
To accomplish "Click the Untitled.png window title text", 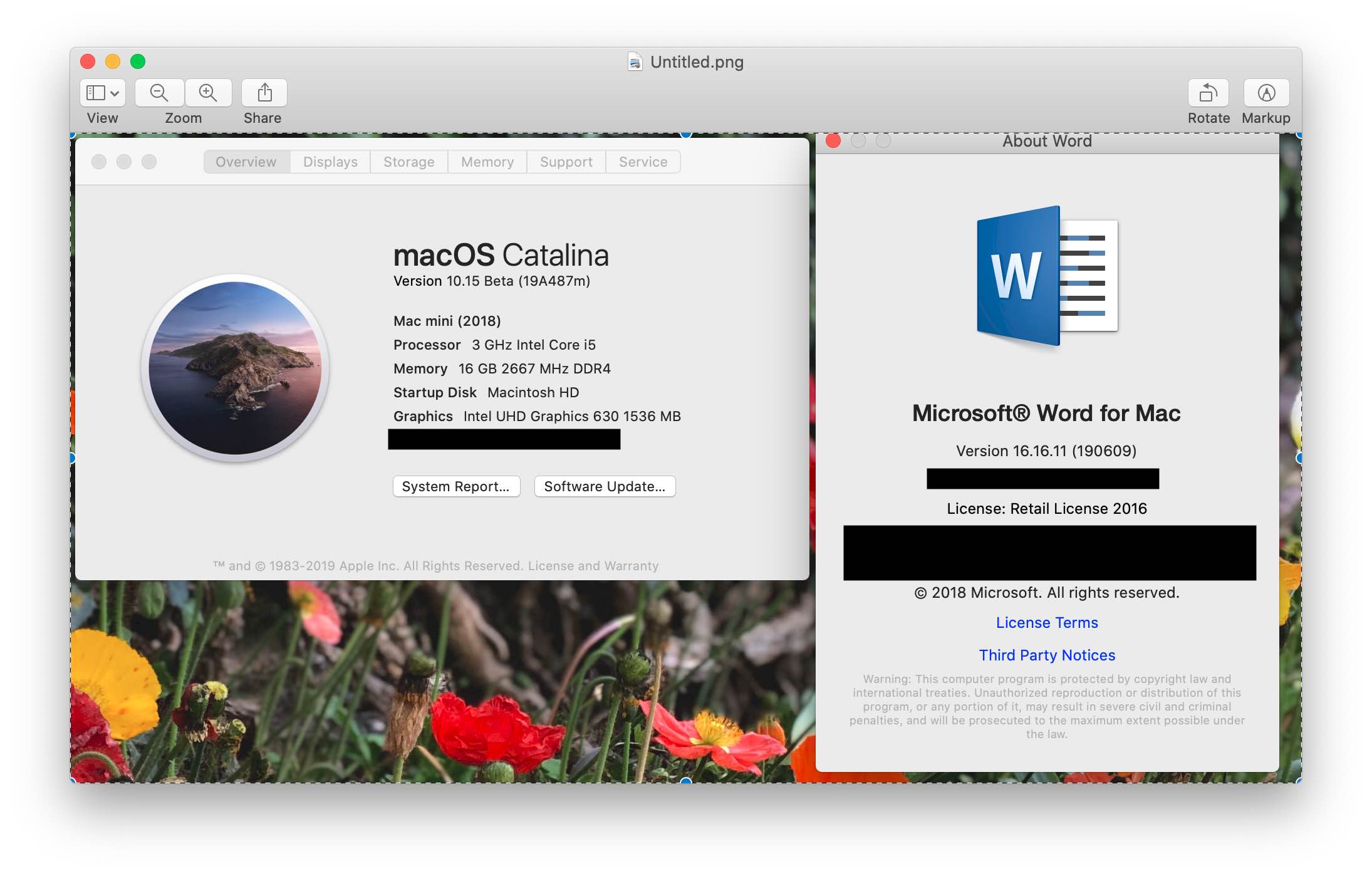I will 697,61.
